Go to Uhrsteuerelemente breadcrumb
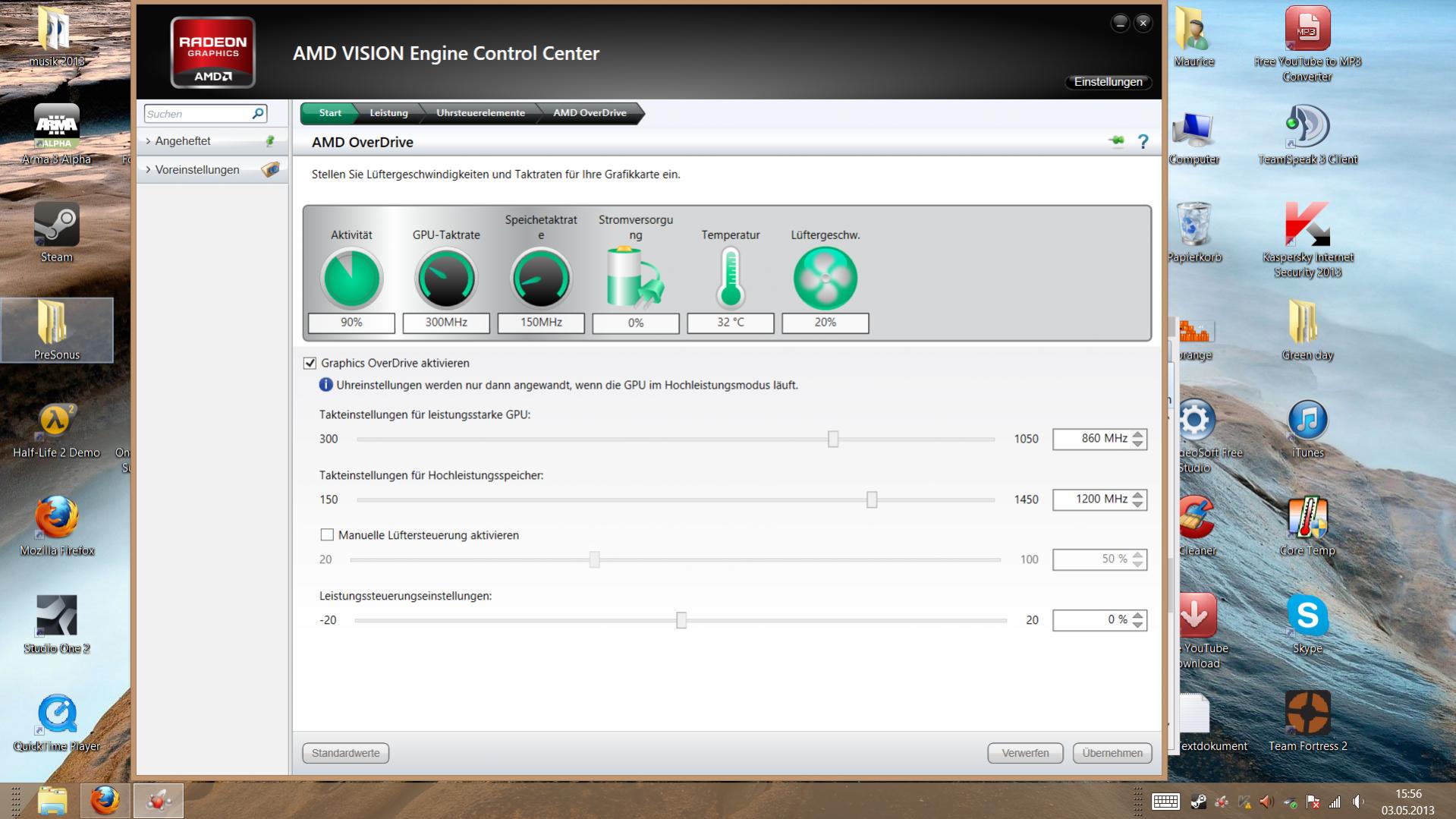 [480, 113]
